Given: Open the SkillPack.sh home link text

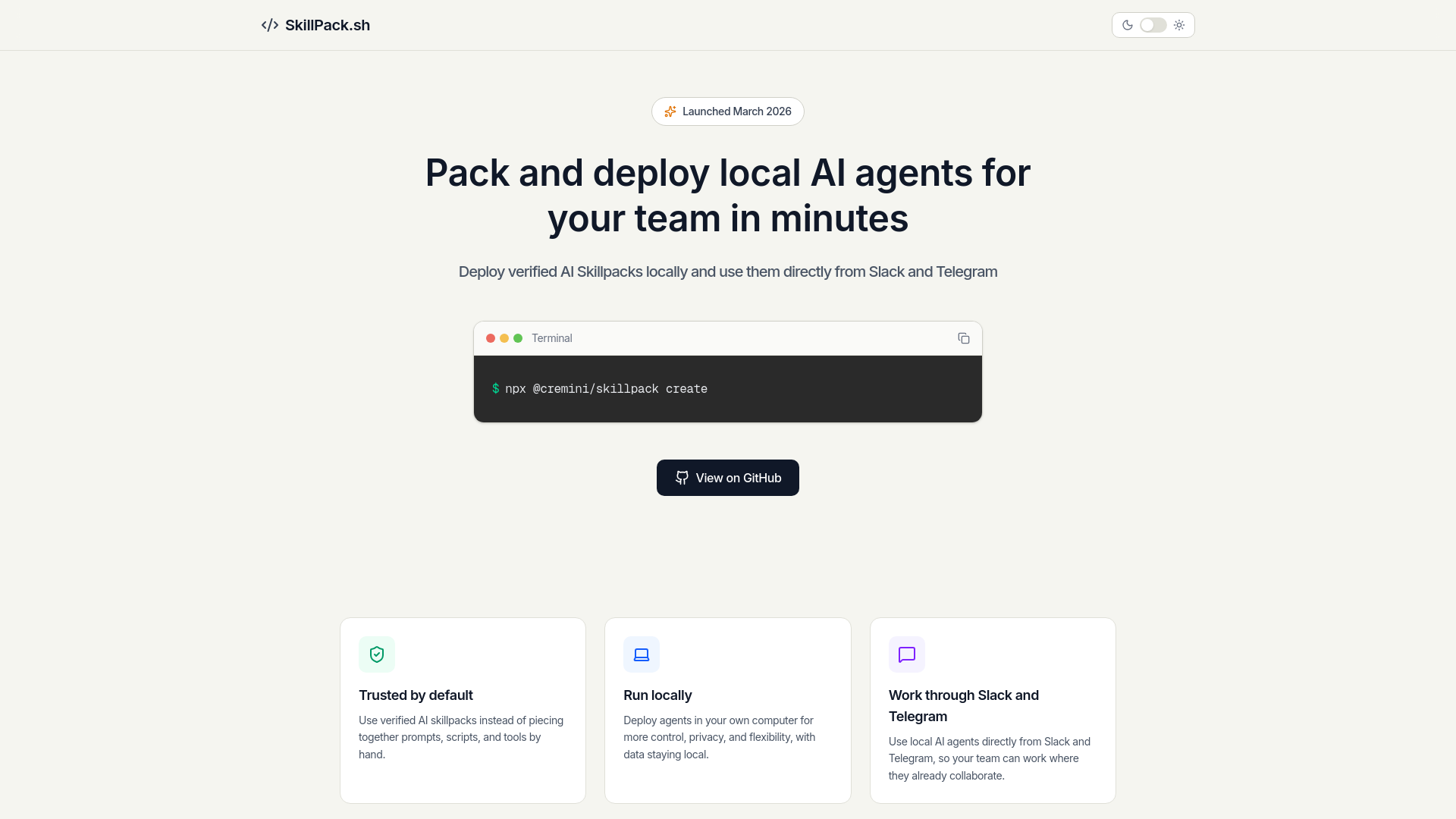Looking at the screenshot, I should [x=328, y=25].
